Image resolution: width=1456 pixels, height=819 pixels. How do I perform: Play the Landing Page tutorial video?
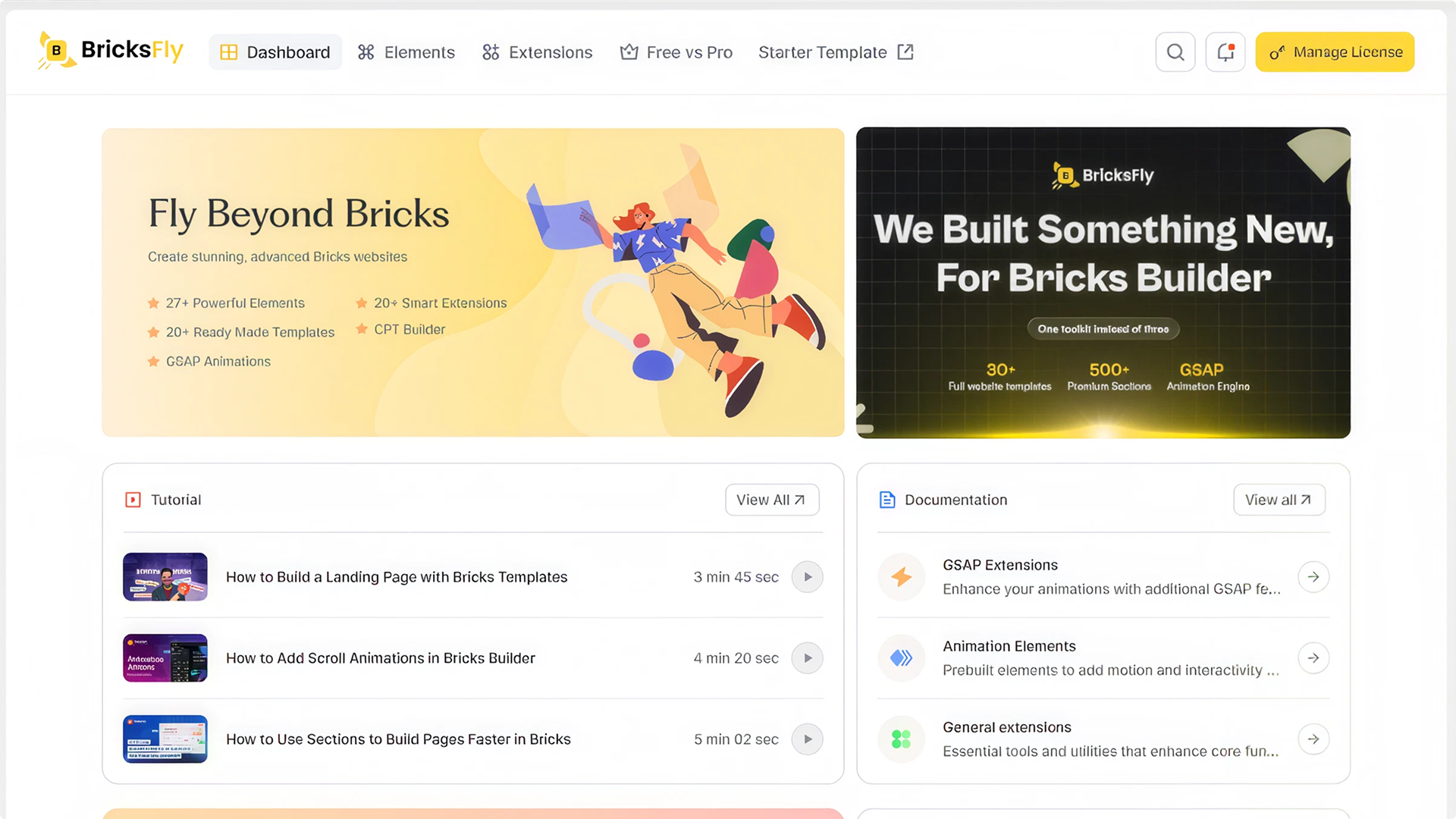tap(808, 577)
